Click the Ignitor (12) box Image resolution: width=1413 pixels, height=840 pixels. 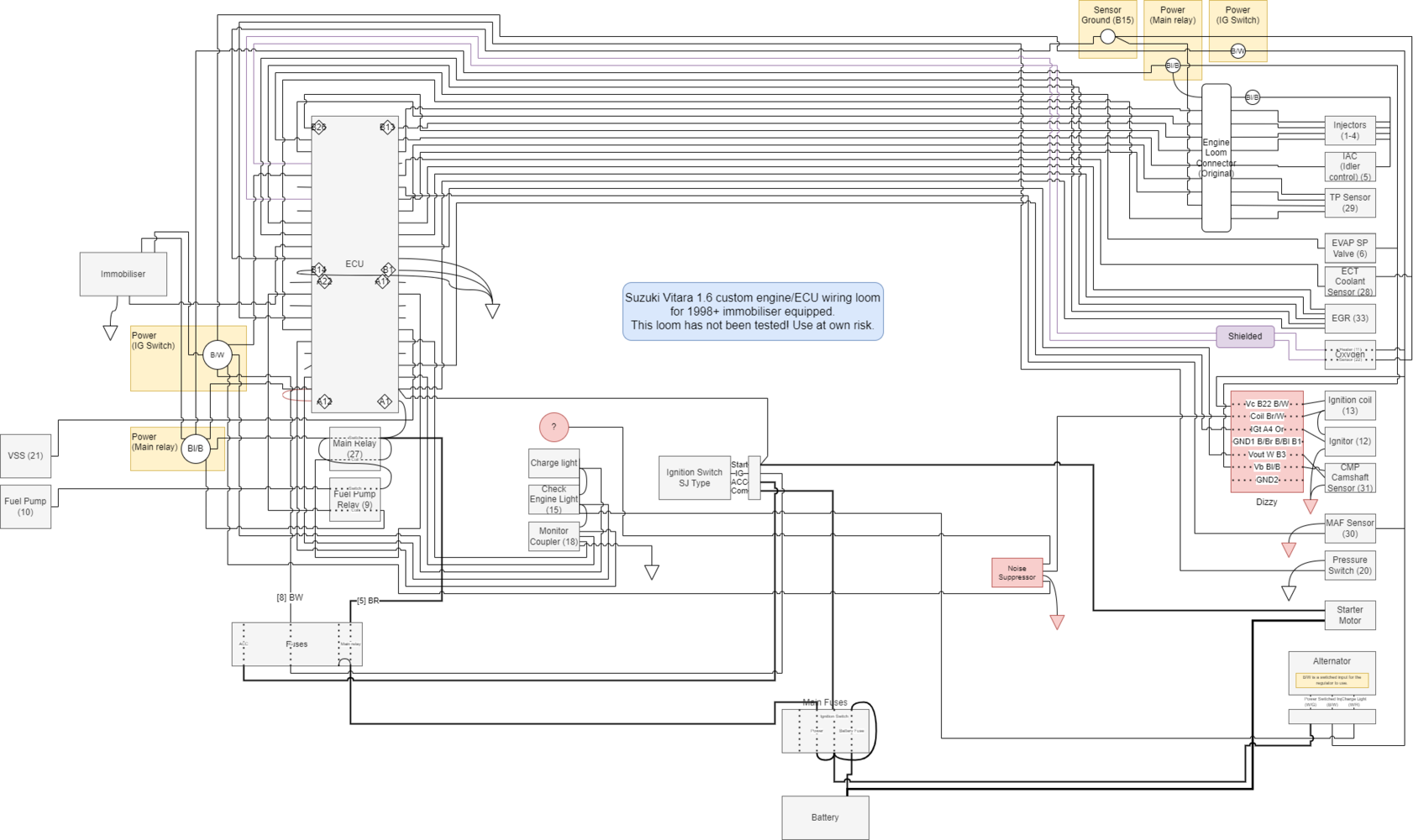pyautogui.click(x=1350, y=442)
